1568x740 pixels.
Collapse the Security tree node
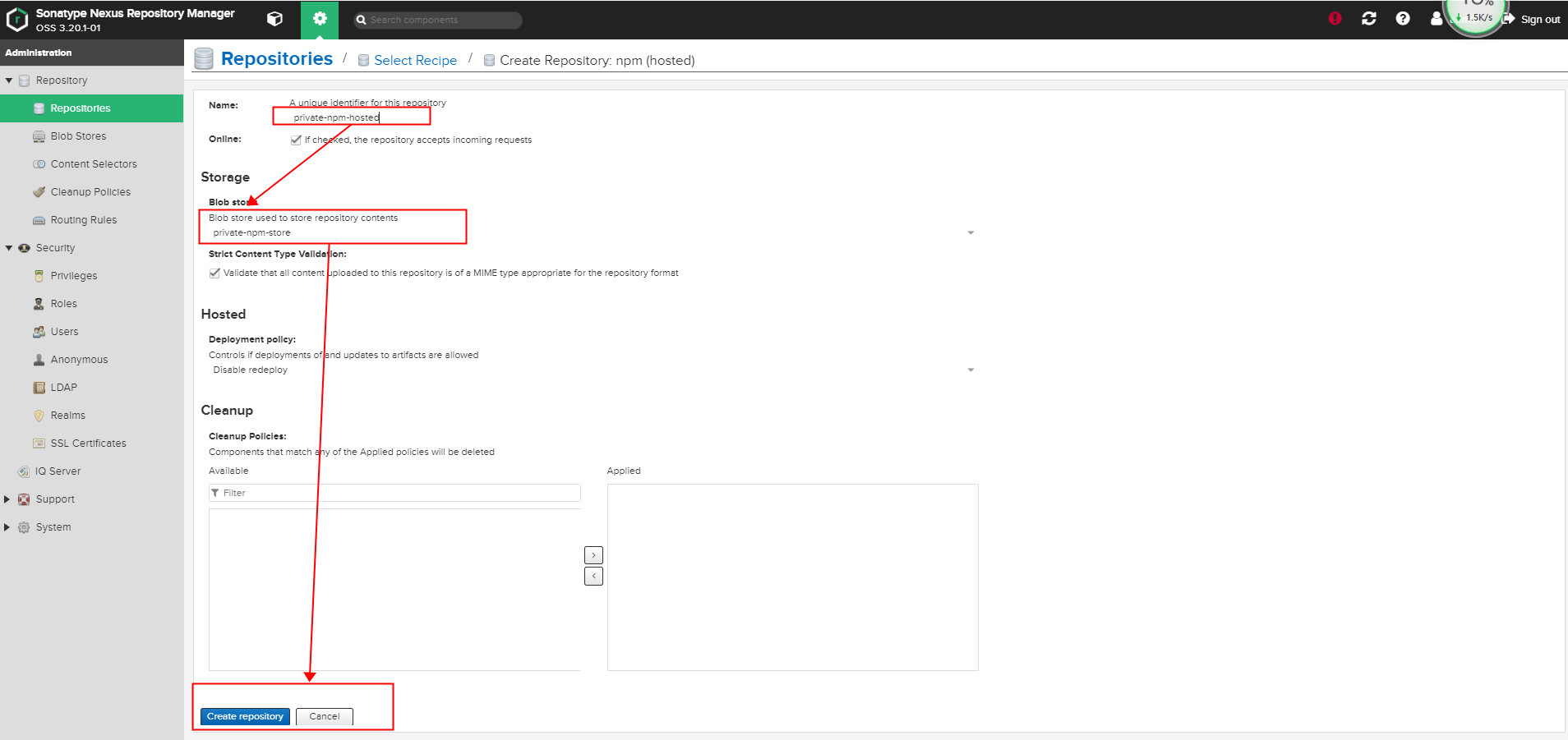click(x=9, y=248)
